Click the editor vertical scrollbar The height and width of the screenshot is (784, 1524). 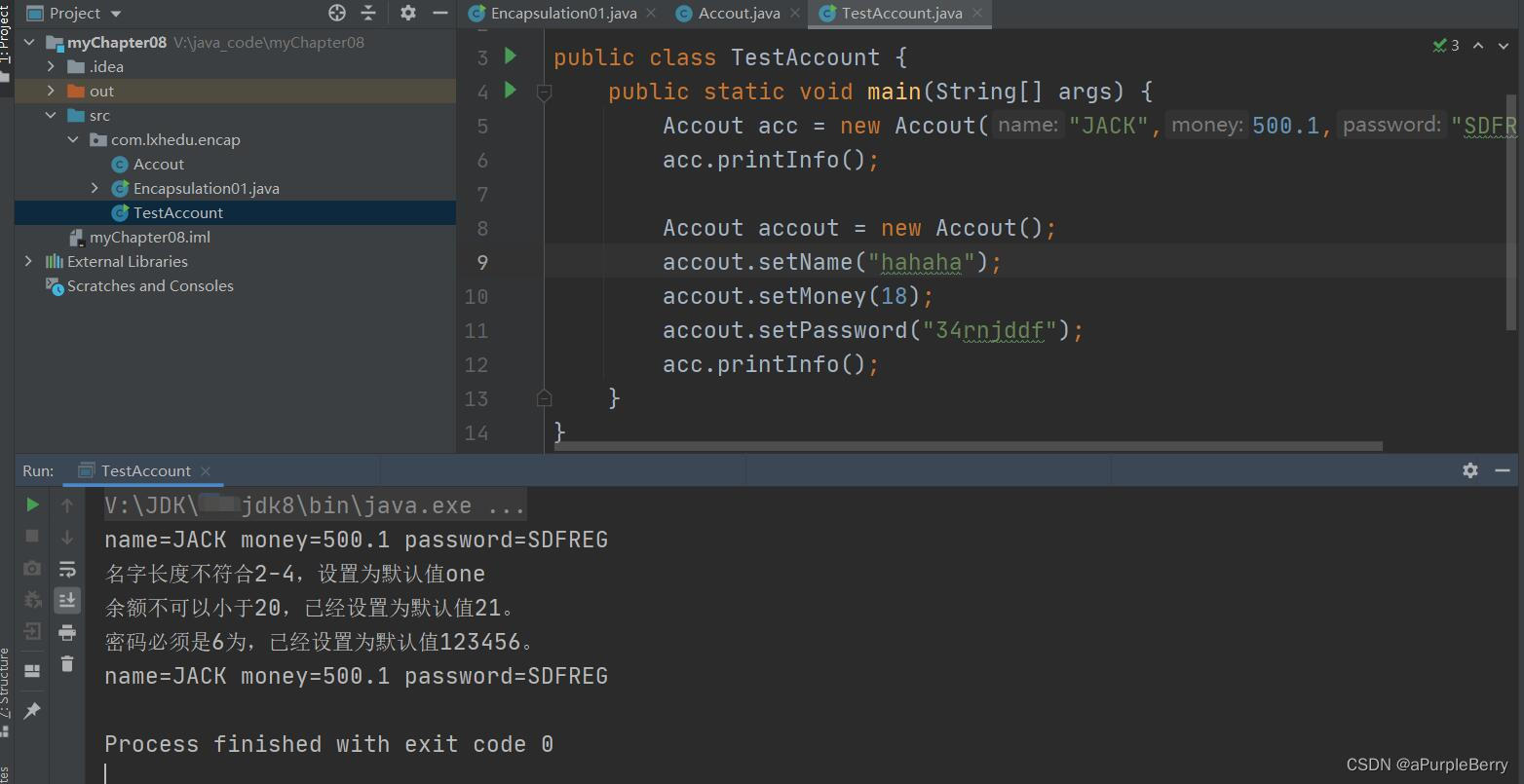pyautogui.click(x=1512, y=210)
